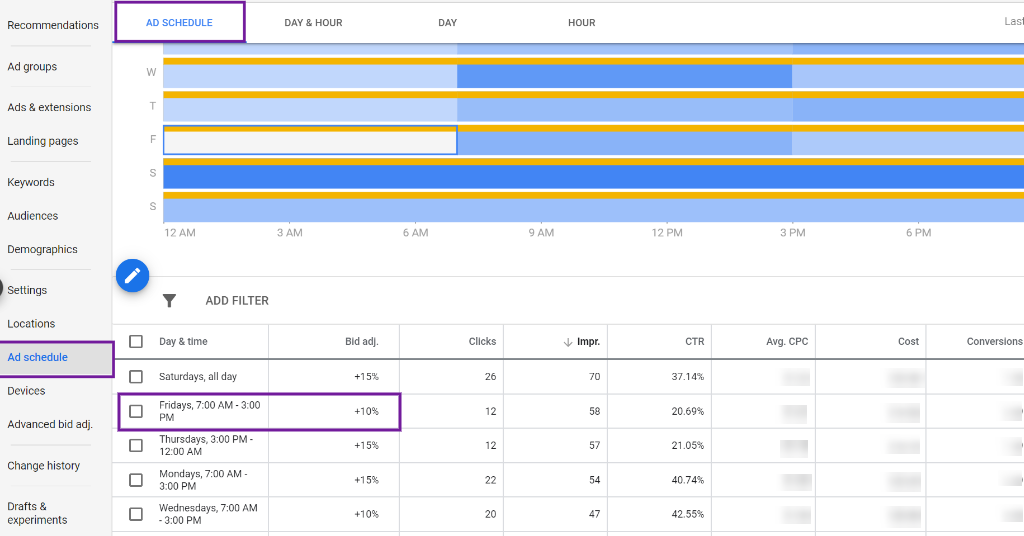Check the Saturdays, all day row checkbox
The image size is (1024, 536).
136,377
